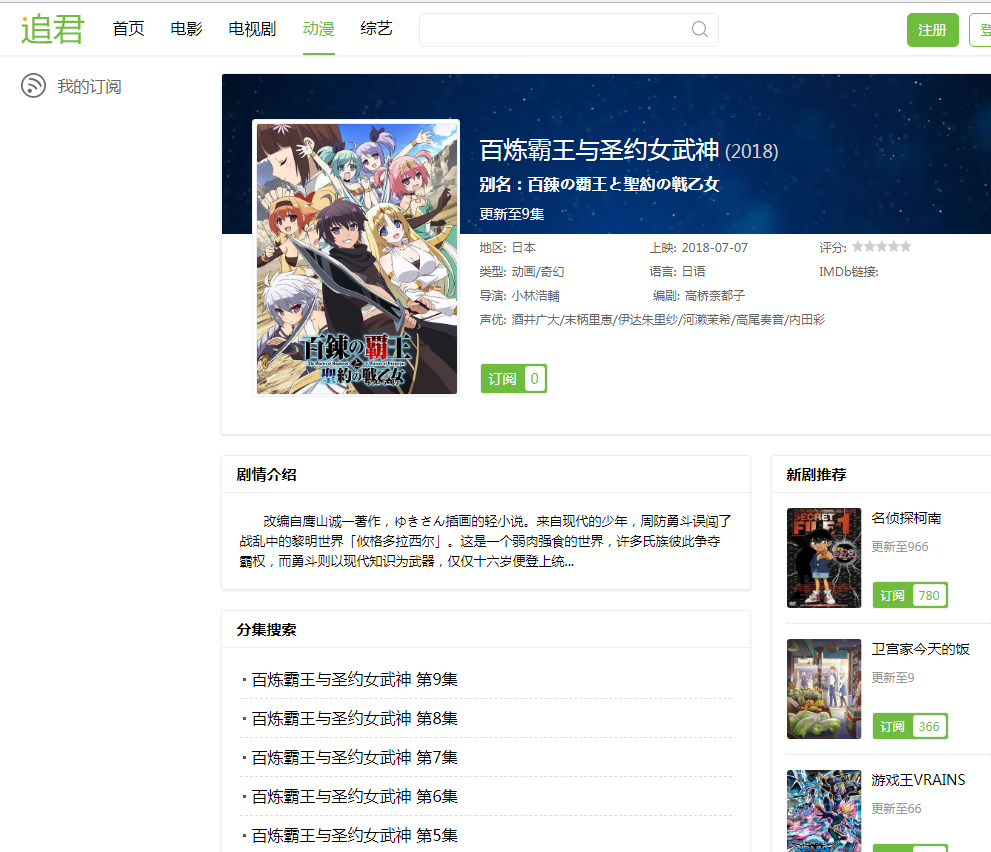Click the 更新至9集 status text
Viewport: 991px width, 852px height.
pyautogui.click(x=511, y=214)
